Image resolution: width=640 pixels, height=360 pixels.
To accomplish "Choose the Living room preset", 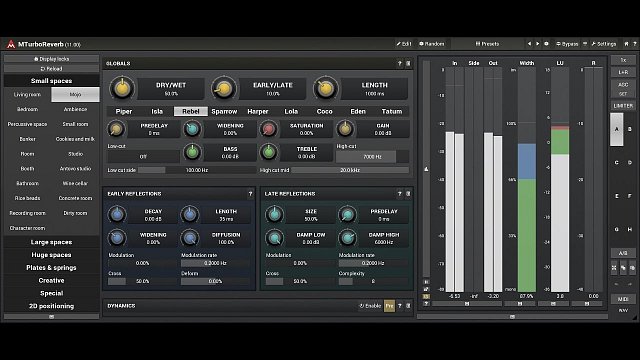I will tap(27, 95).
